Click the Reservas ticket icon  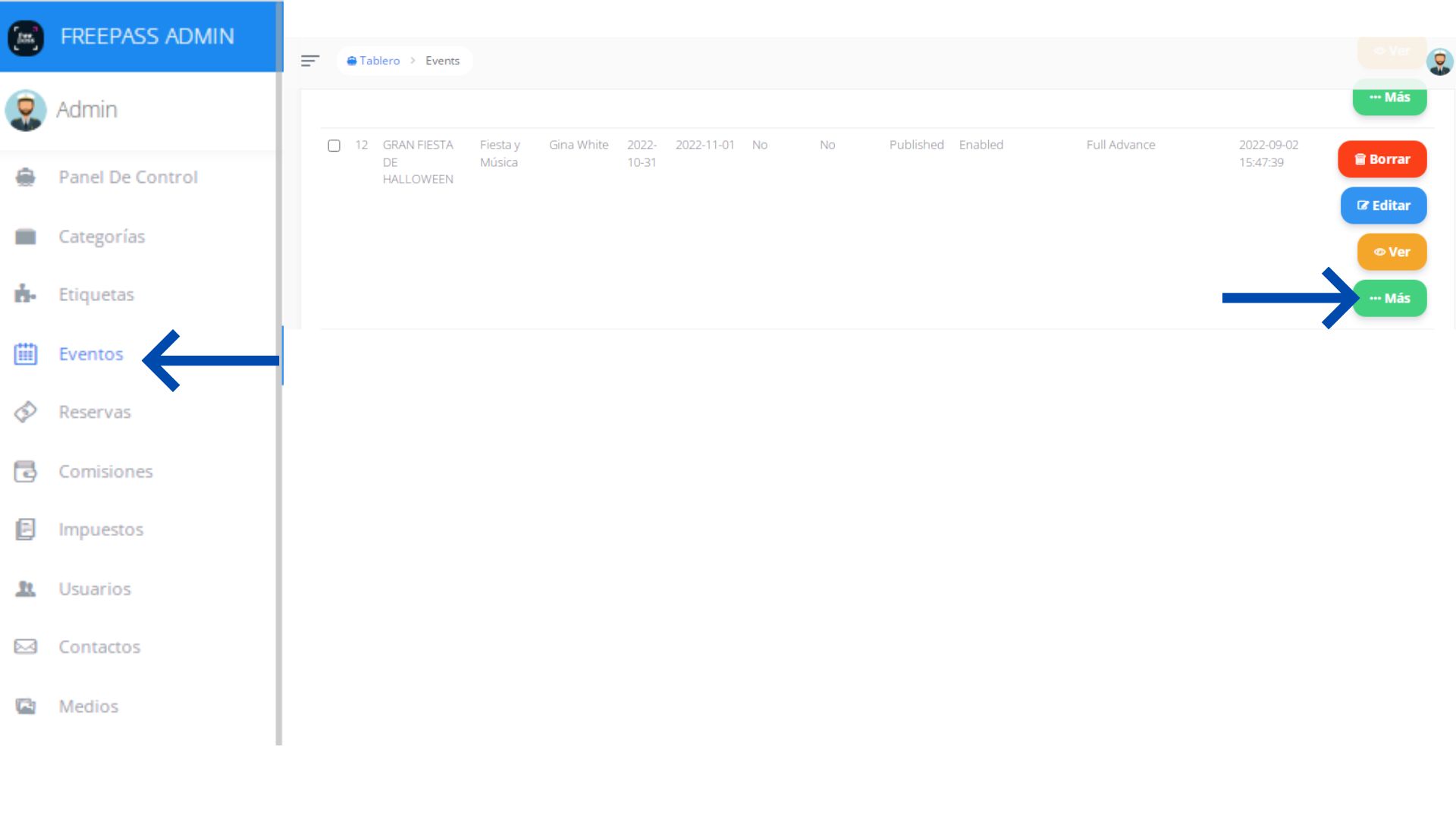pyautogui.click(x=26, y=412)
